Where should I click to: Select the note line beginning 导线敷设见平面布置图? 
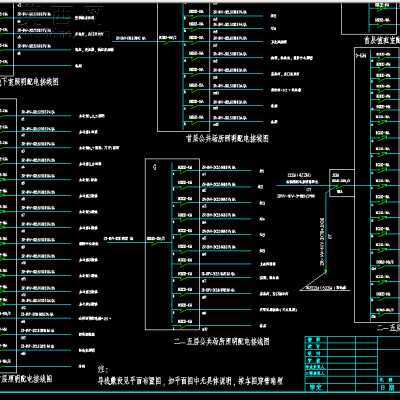190,381
